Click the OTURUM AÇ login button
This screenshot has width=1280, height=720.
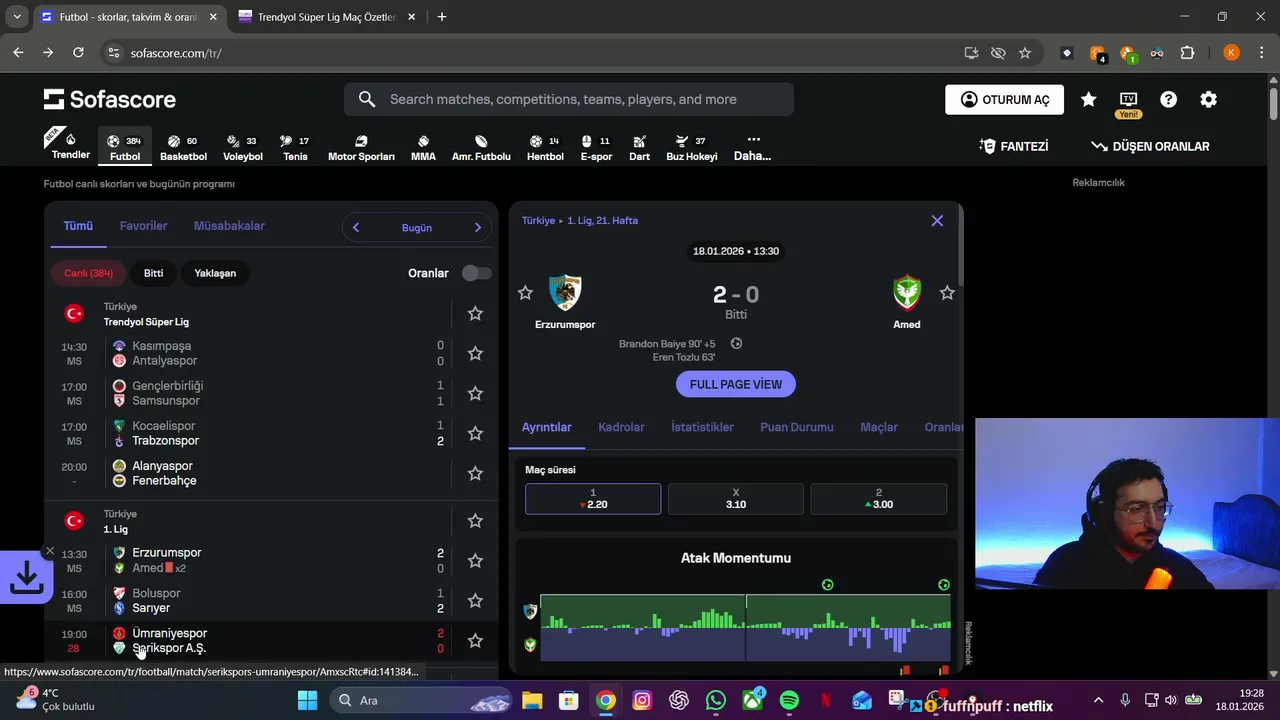coord(1005,99)
